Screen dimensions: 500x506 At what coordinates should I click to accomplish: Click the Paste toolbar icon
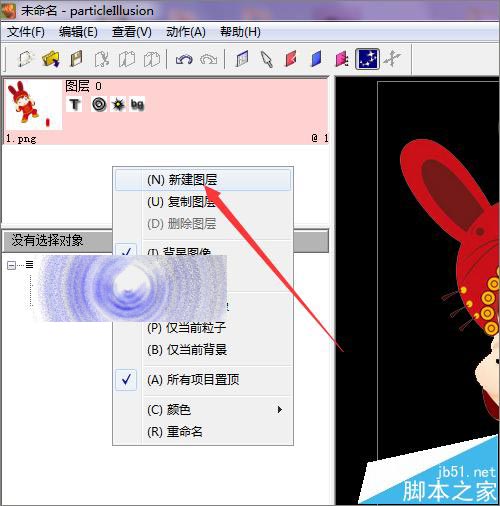pyautogui.click(x=152, y=59)
